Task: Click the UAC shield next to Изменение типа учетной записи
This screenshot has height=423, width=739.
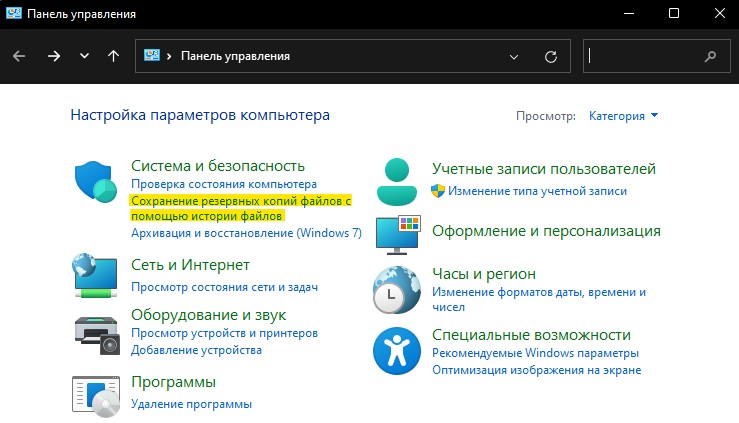Action: pos(438,191)
